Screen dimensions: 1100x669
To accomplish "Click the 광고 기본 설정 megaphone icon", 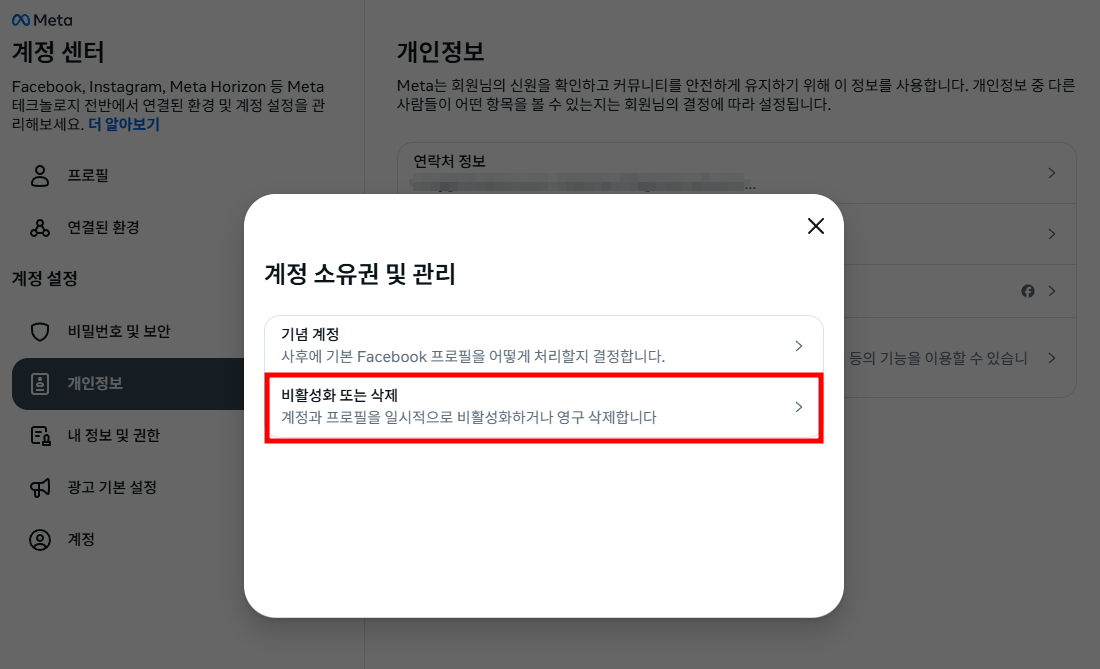I will click(40, 487).
